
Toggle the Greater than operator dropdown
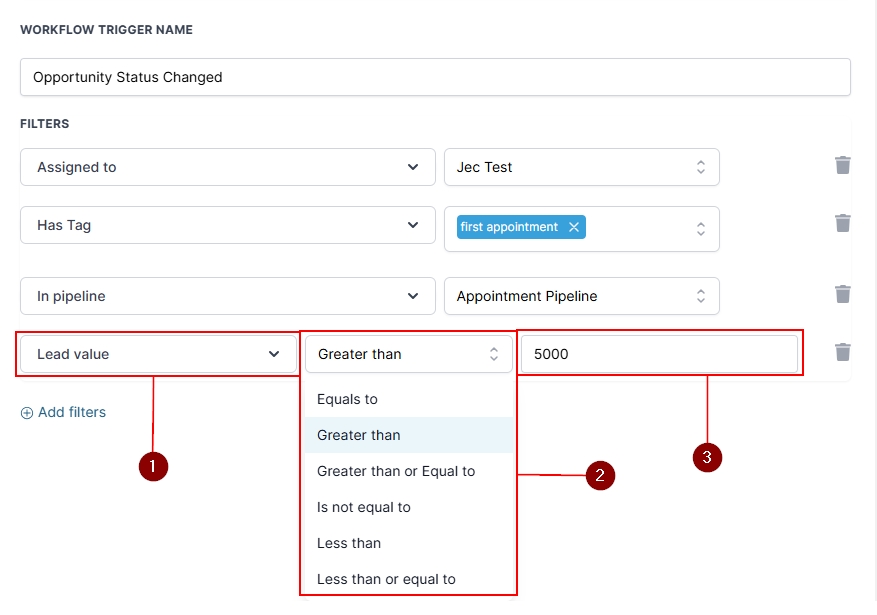click(x=408, y=354)
